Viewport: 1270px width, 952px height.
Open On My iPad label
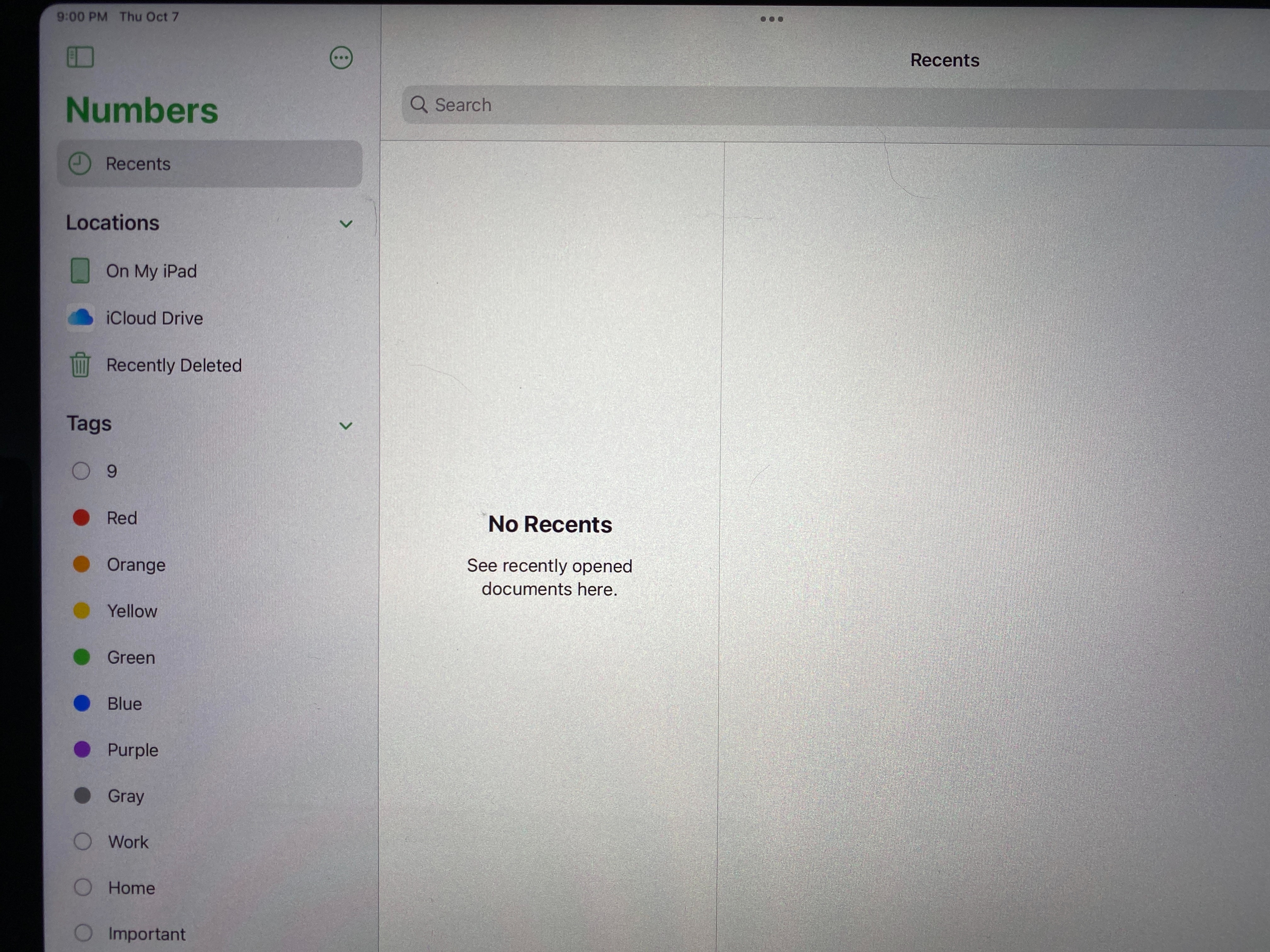coord(151,271)
